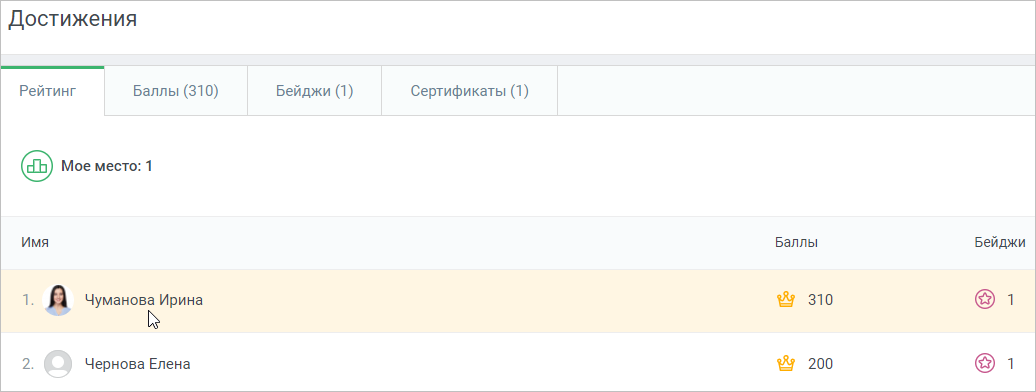This screenshot has height=392, width=1036.
Task: Open the Бейджи (1) tab
Action: 314,91
